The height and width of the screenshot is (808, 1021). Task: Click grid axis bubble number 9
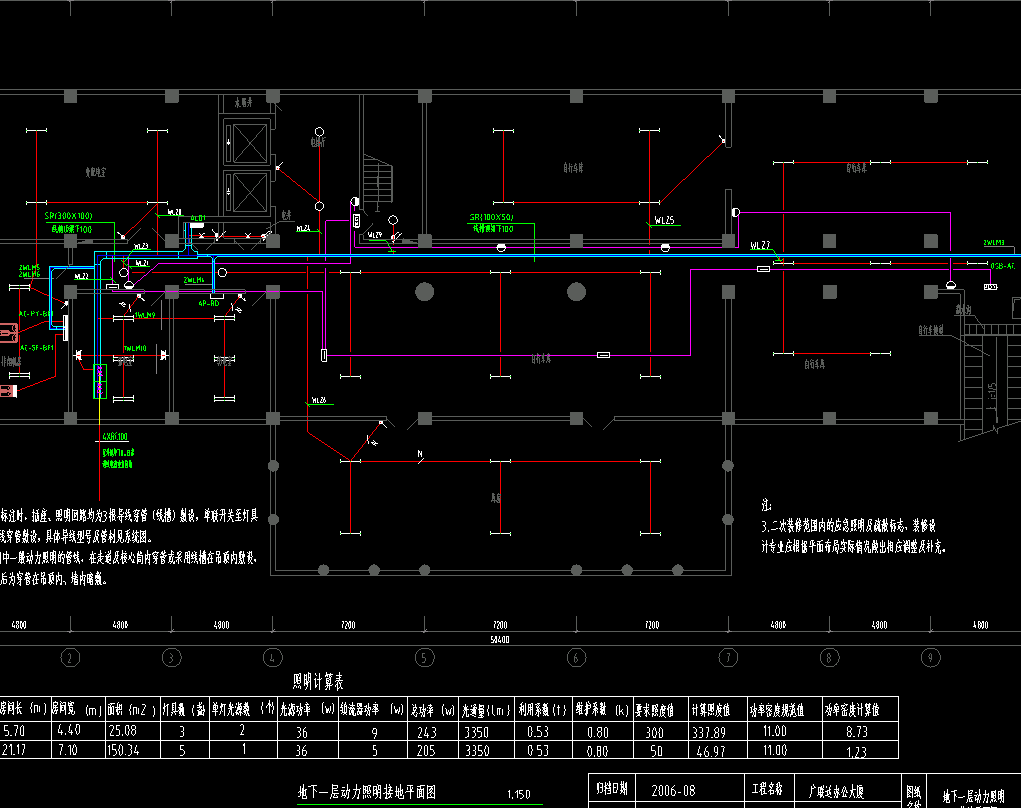tap(930, 658)
